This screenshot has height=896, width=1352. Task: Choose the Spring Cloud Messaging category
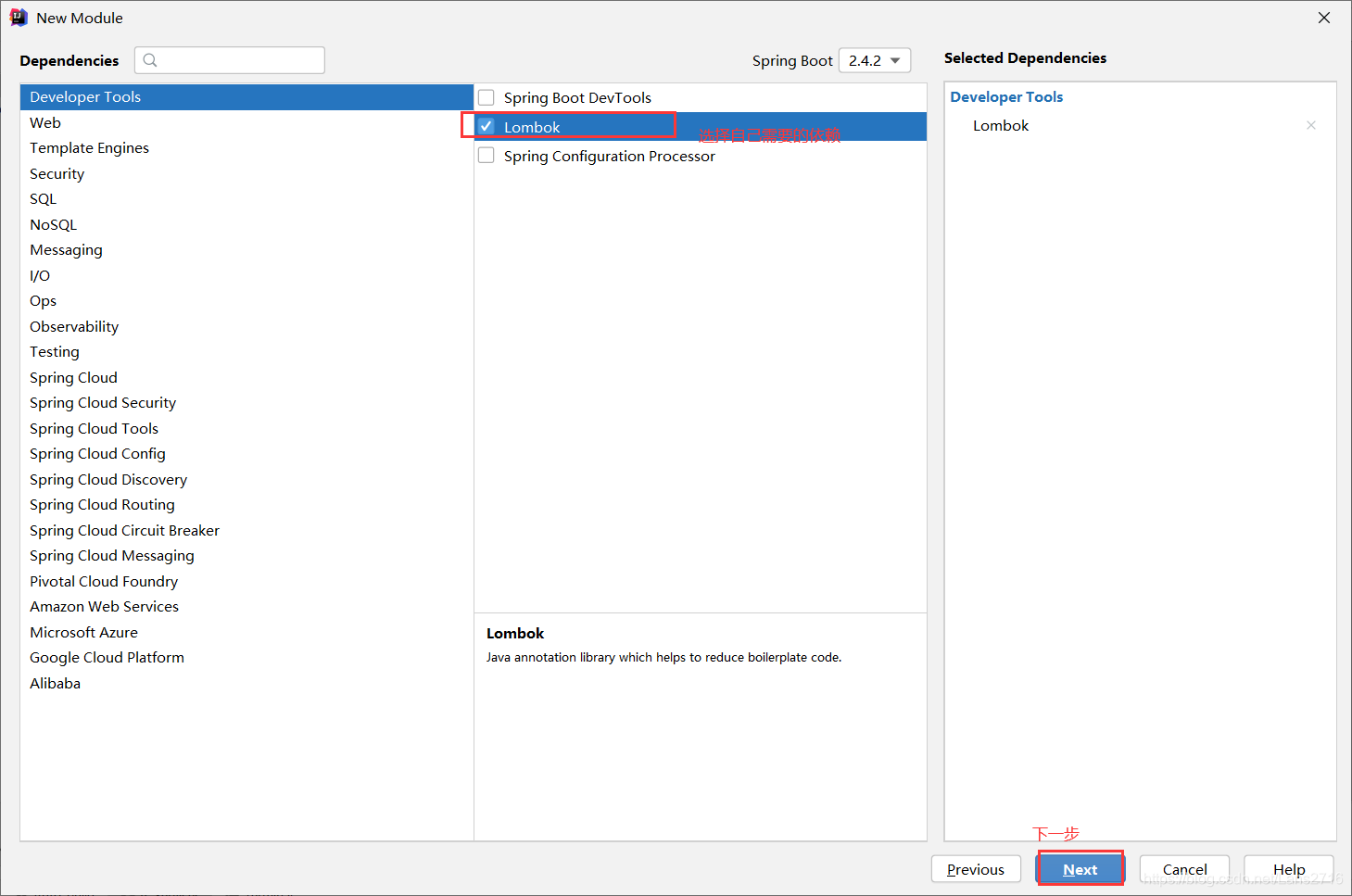[x=246, y=556]
